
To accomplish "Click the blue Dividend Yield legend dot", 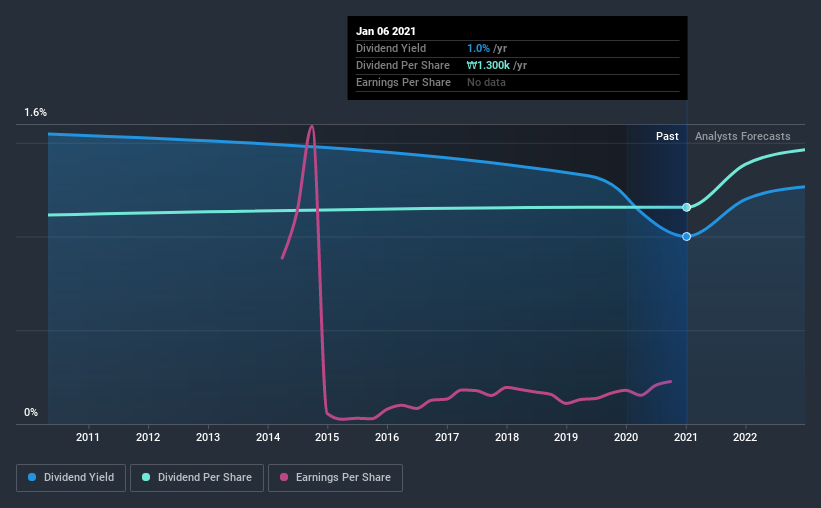I will [32, 477].
